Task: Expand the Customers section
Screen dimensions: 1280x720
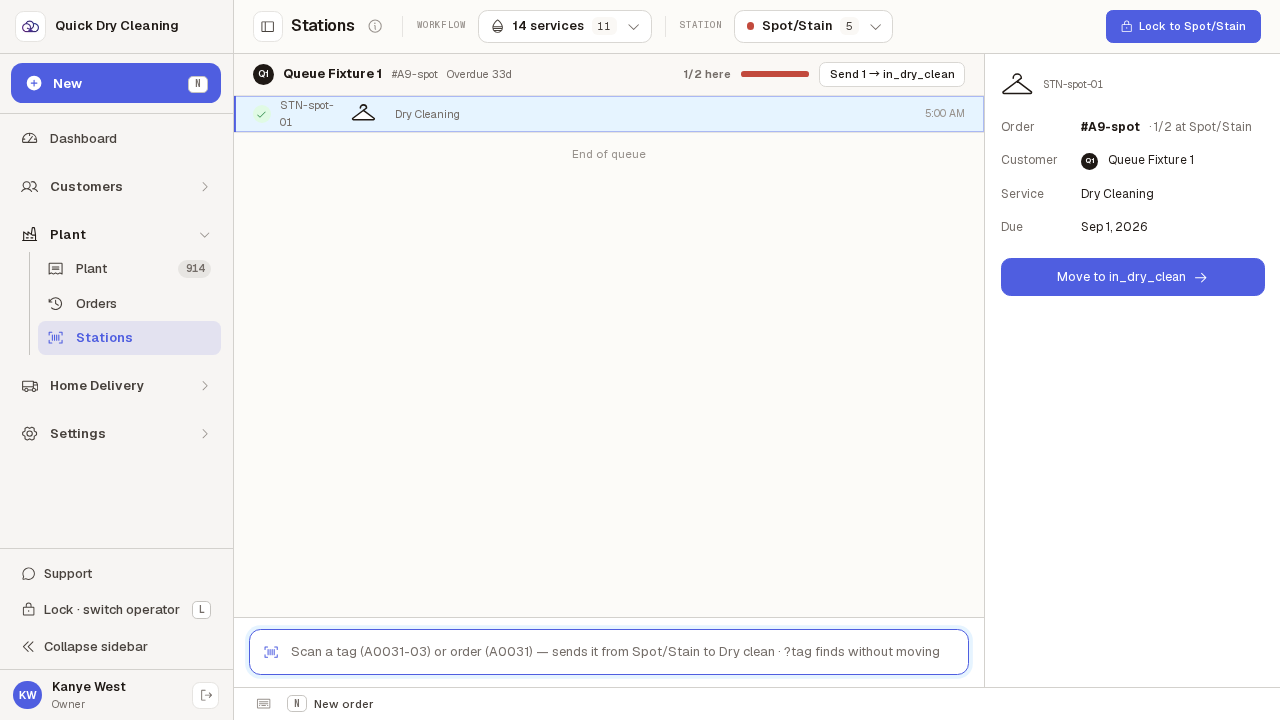Action: coord(117,186)
